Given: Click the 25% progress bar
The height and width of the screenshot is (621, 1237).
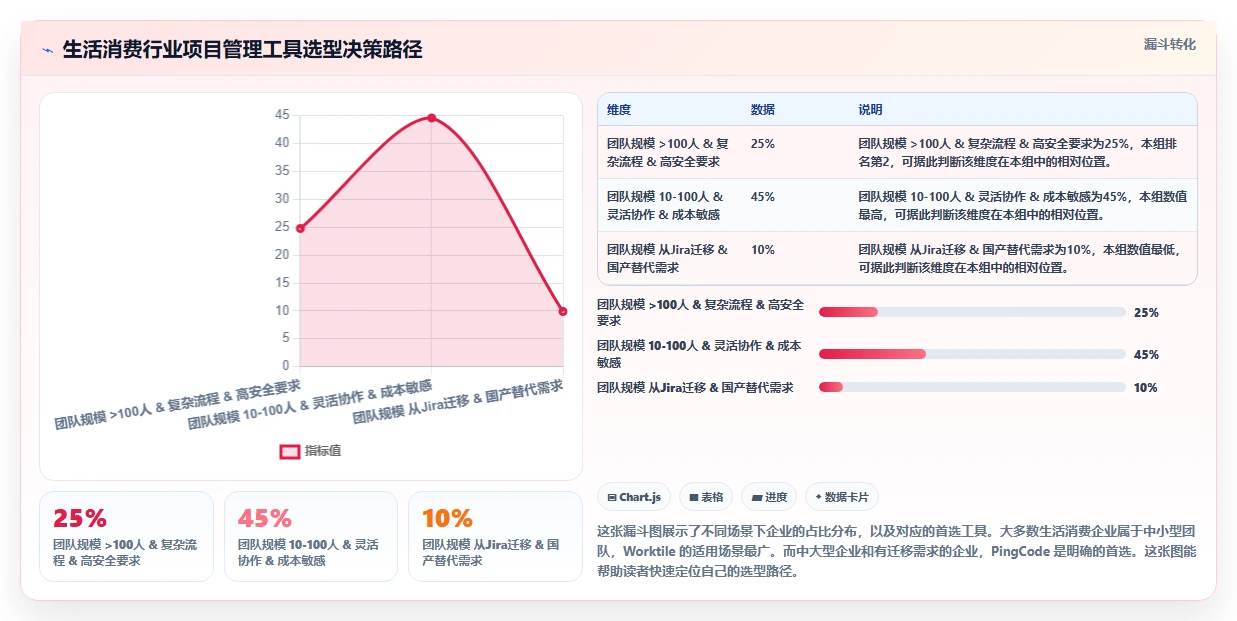Looking at the screenshot, I should (972, 312).
